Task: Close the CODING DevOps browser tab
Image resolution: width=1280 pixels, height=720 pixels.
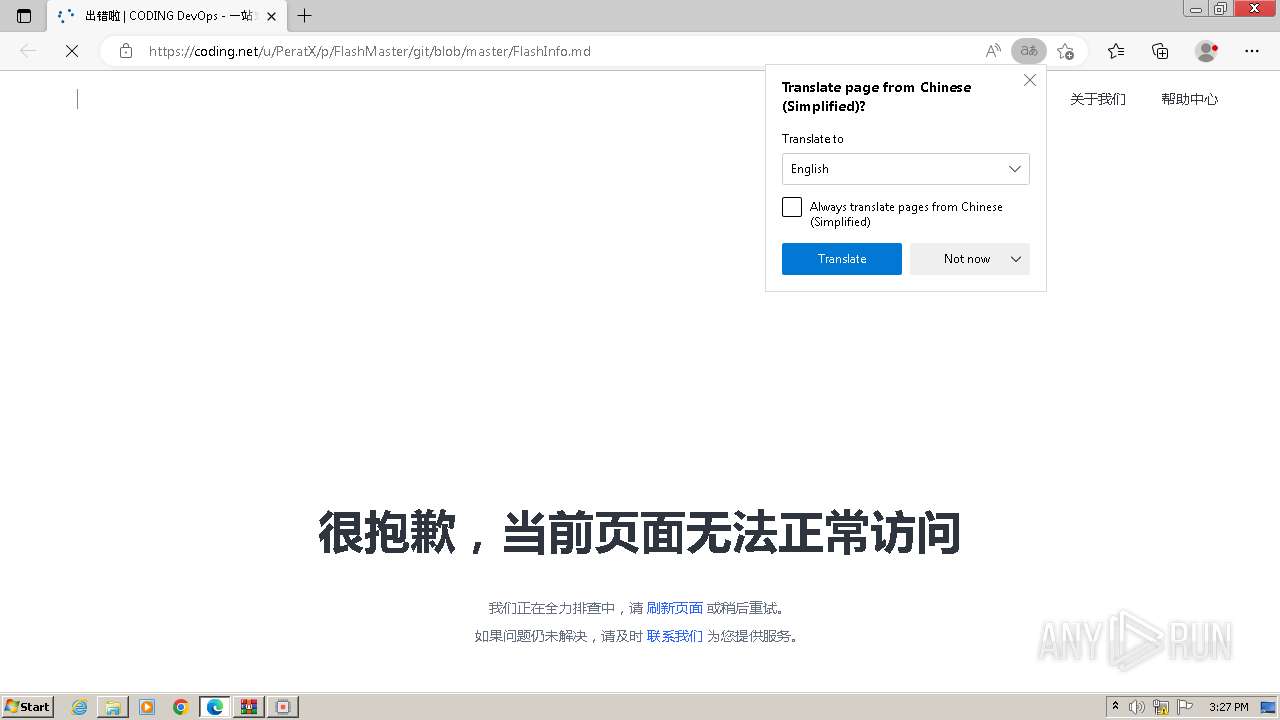Action: coord(271,16)
